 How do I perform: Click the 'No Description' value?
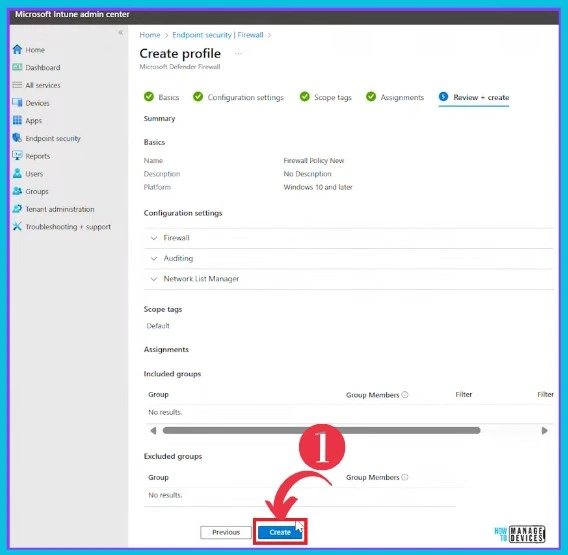pos(307,174)
